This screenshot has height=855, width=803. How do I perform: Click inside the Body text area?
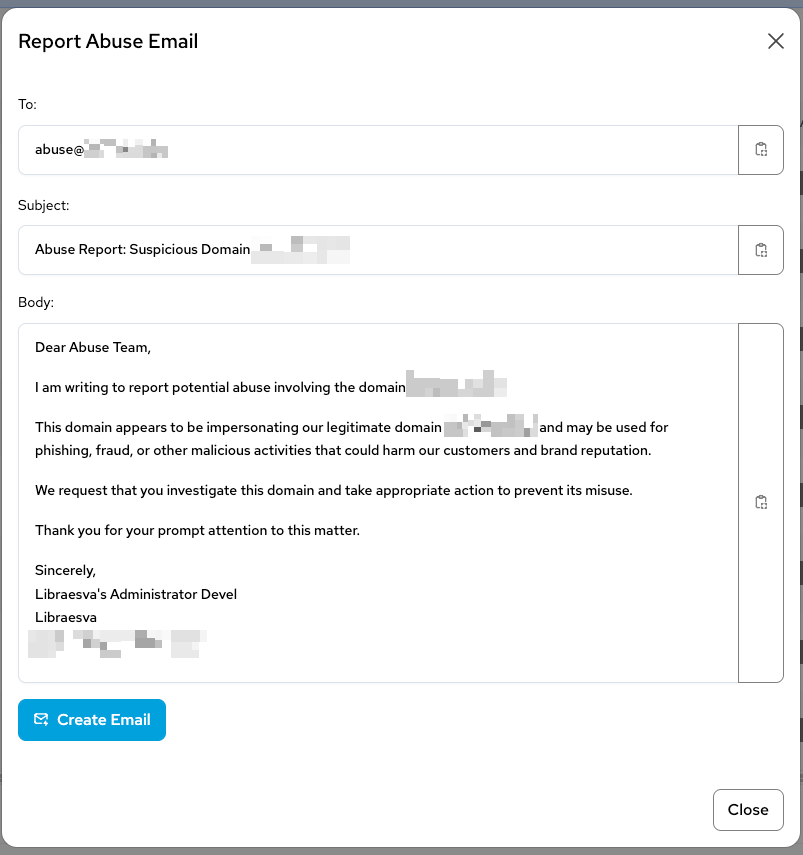[378, 503]
